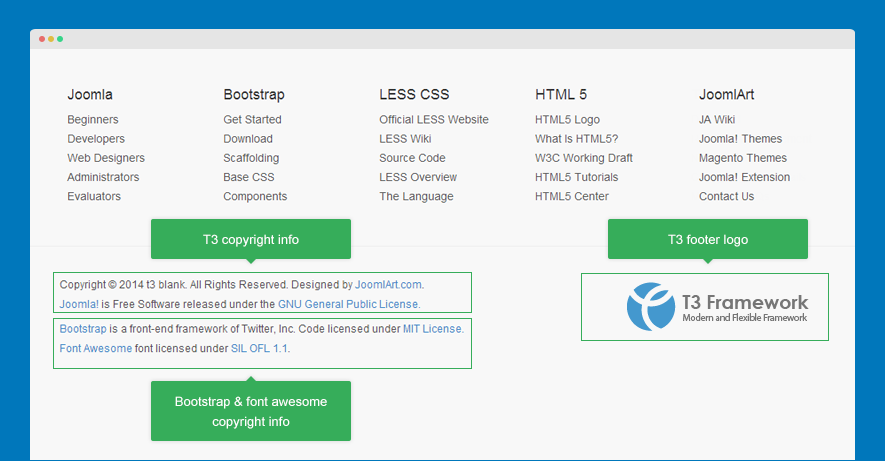Open the MIT License link

[432, 329]
